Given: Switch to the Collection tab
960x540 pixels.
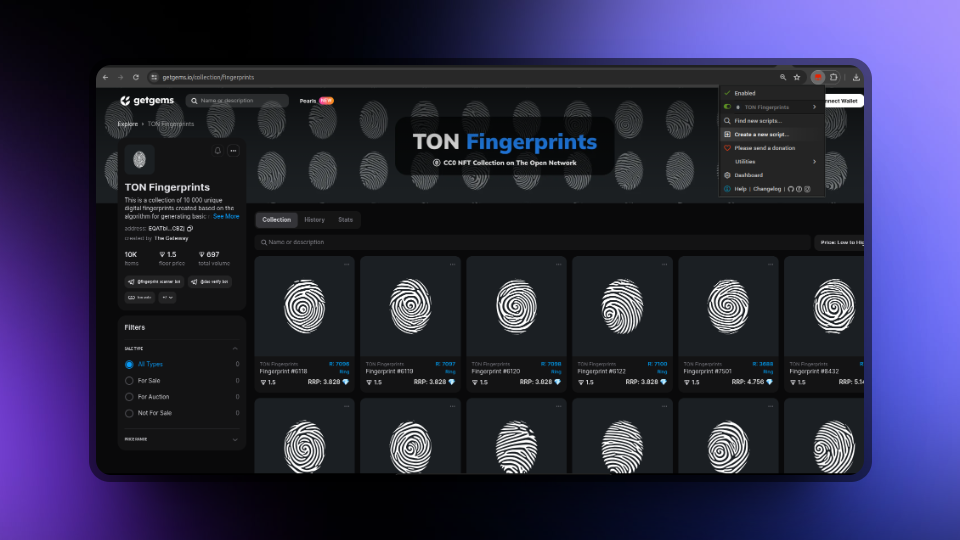Looking at the screenshot, I should tap(277, 220).
